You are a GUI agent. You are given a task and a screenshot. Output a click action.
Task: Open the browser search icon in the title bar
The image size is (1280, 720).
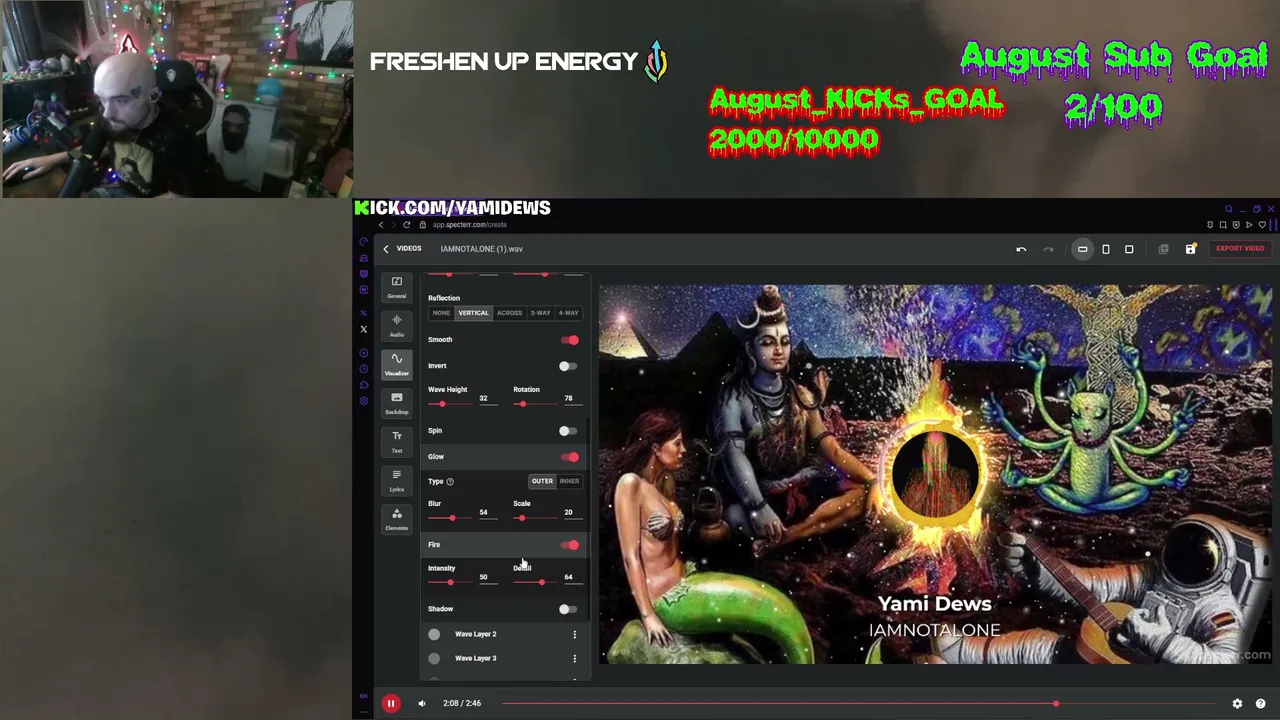coord(1229,210)
